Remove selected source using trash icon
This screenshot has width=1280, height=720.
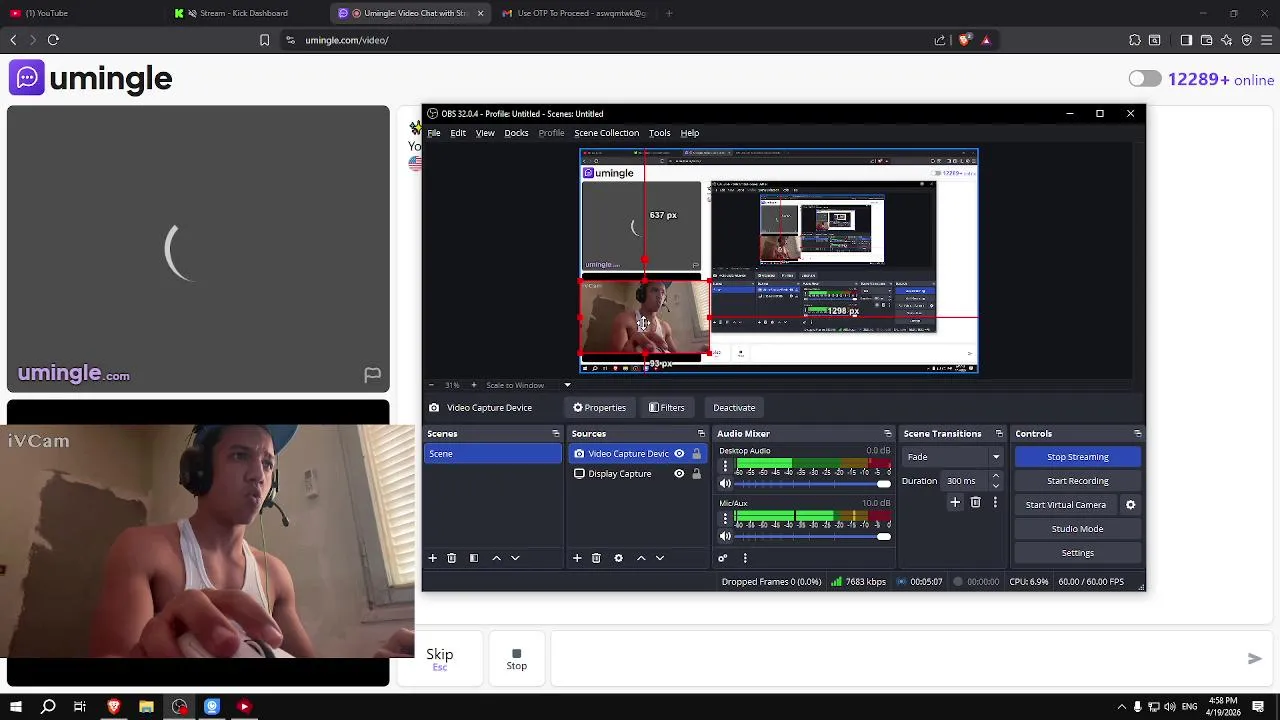(x=596, y=558)
